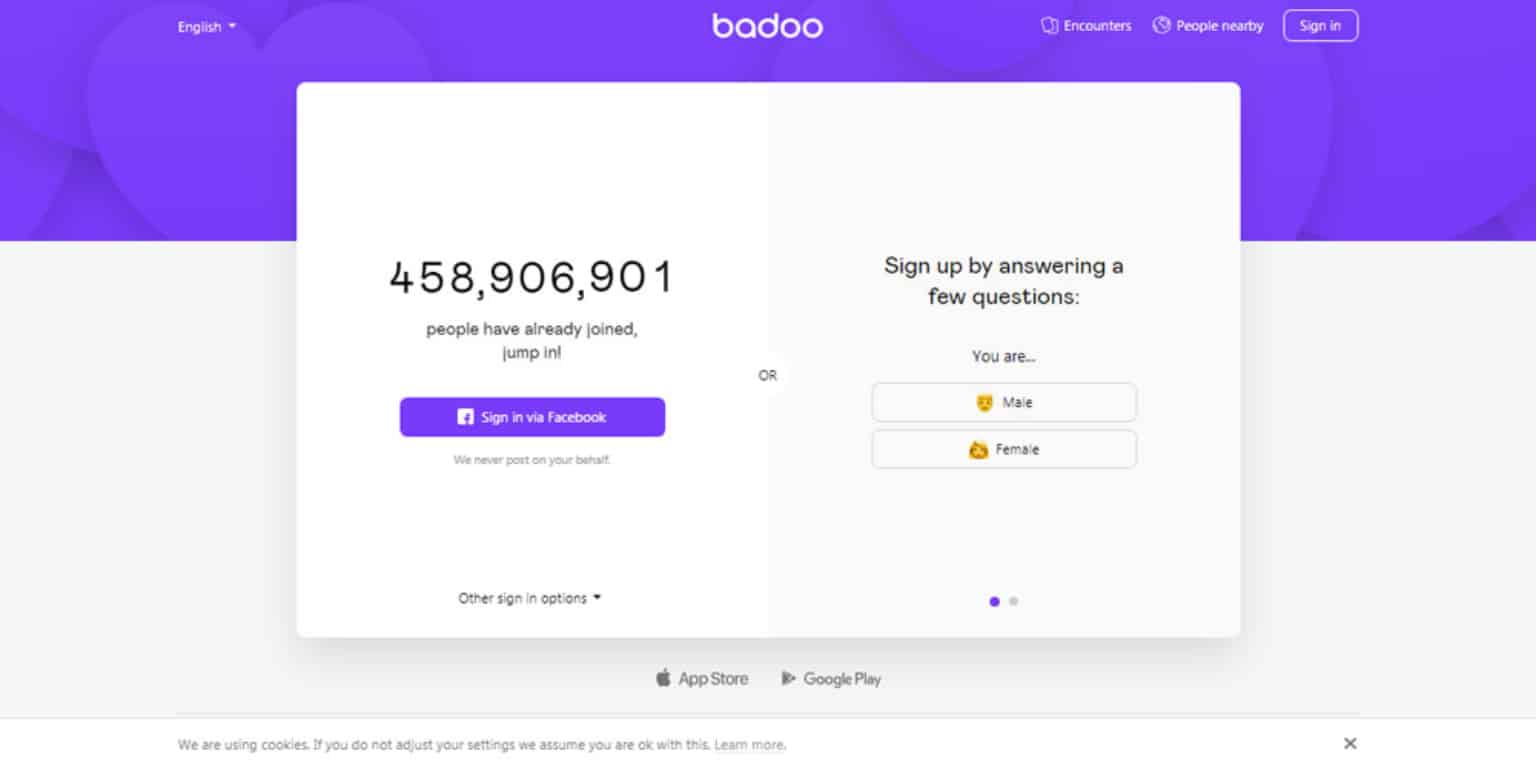Viewport: 1536px width, 768px height.
Task: Open the People nearby page
Action: (1219, 26)
